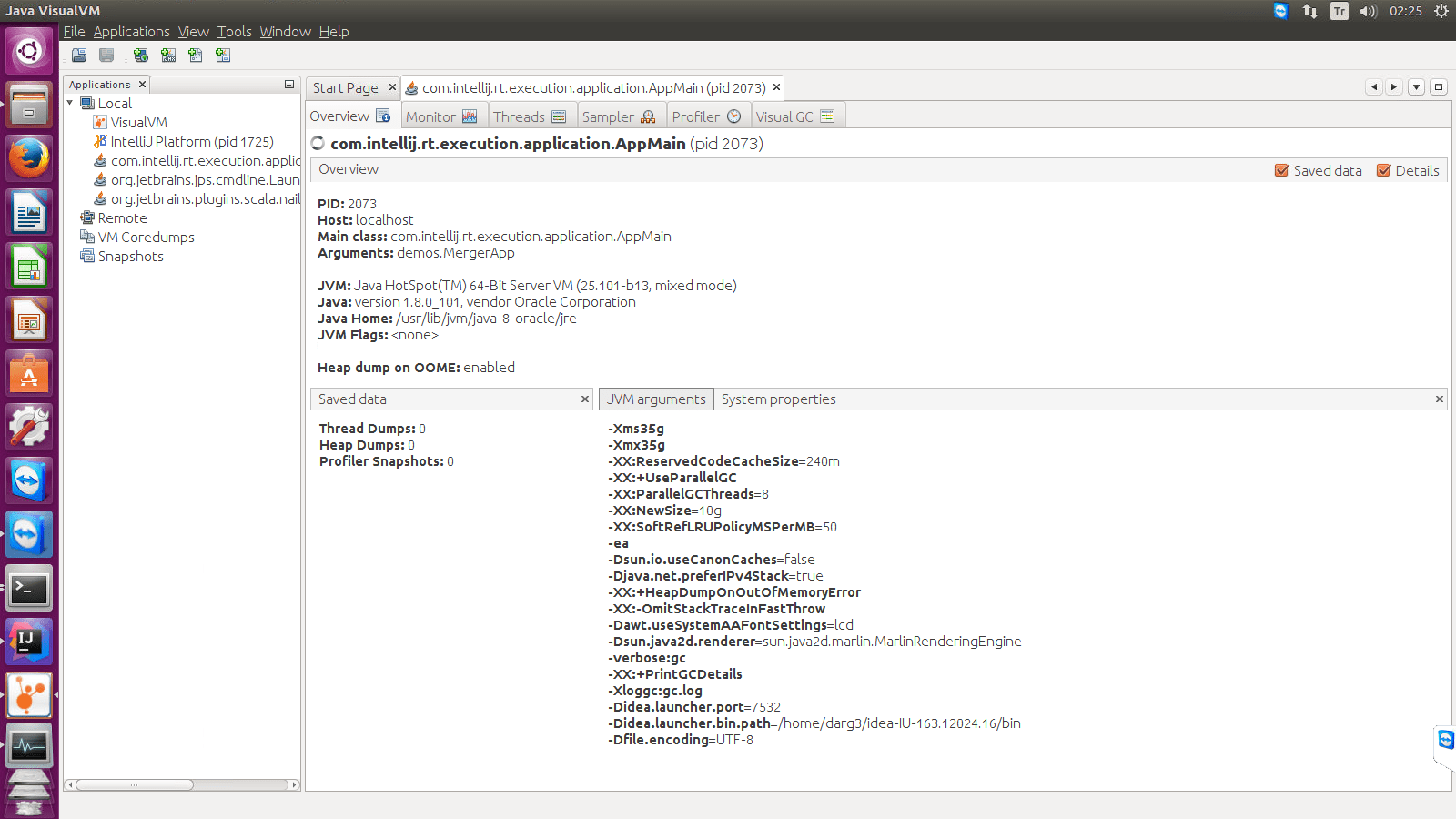Collapse the Local tree node
The height and width of the screenshot is (819, 1456).
[x=71, y=103]
